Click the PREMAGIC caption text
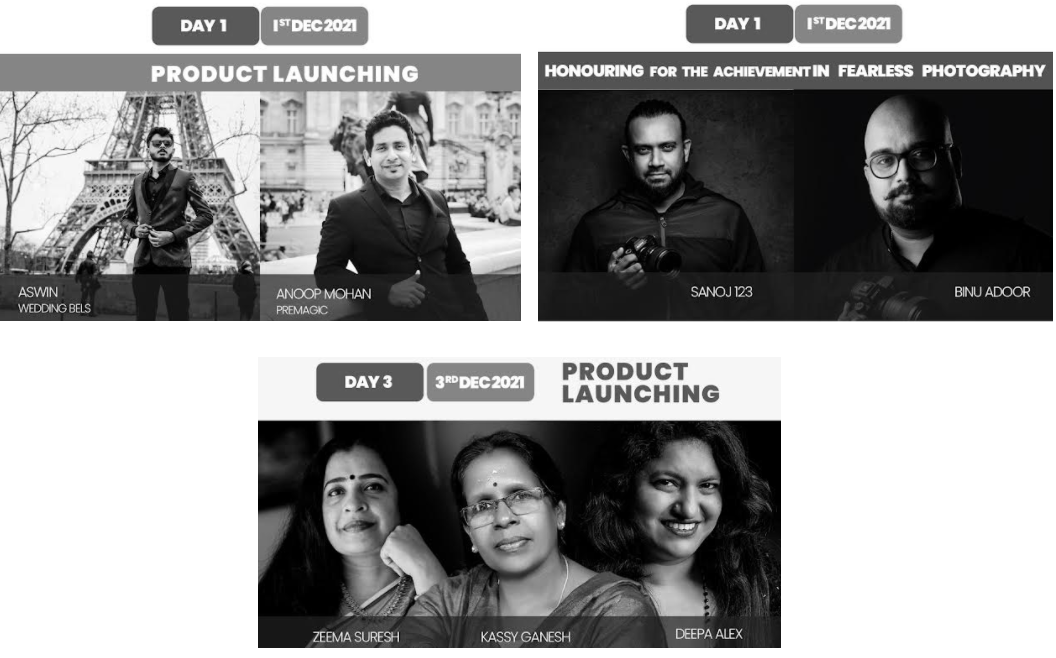Screen dimensions: 1056x658 click(302, 310)
